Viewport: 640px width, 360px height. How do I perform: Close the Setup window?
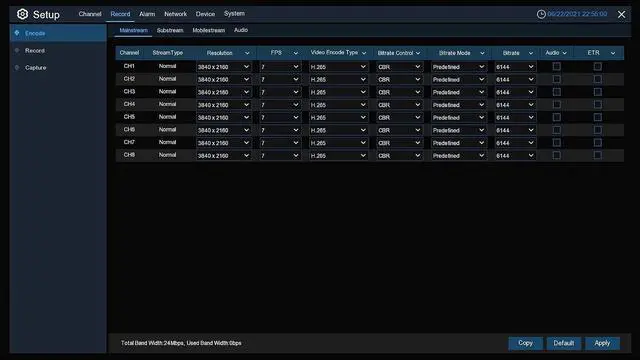(621, 14)
